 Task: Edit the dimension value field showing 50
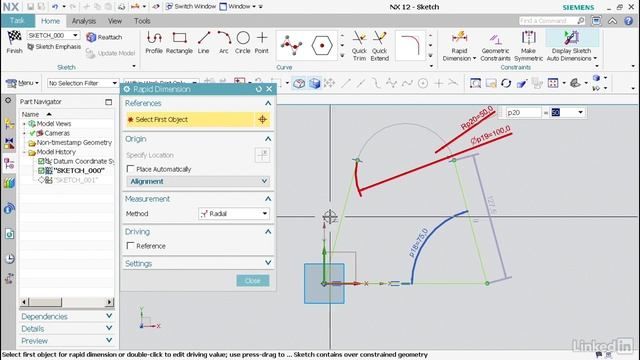(x=563, y=112)
